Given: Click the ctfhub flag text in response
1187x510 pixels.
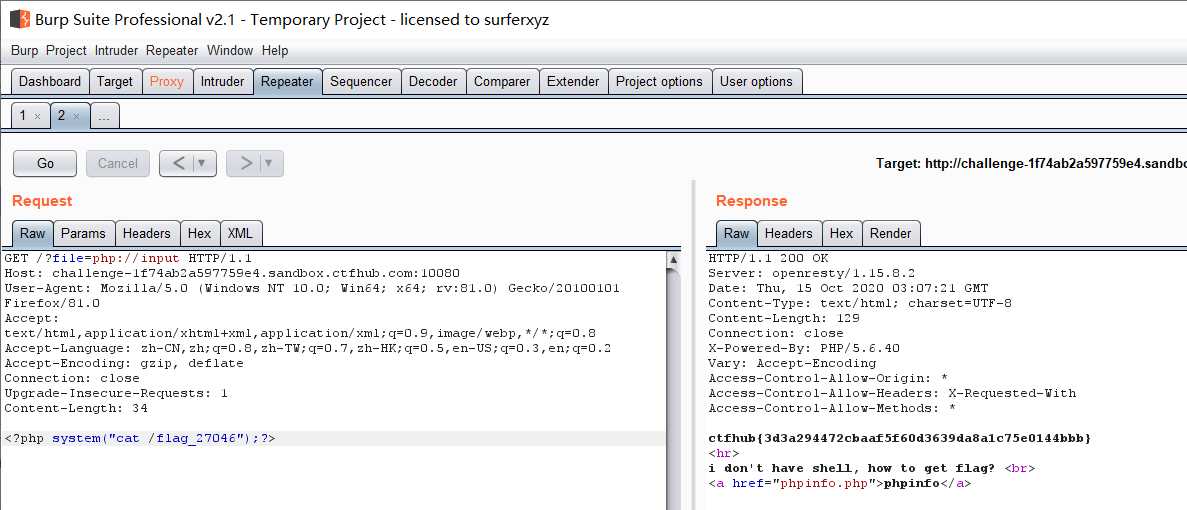Looking at the screenshot, I should (899, 438).
